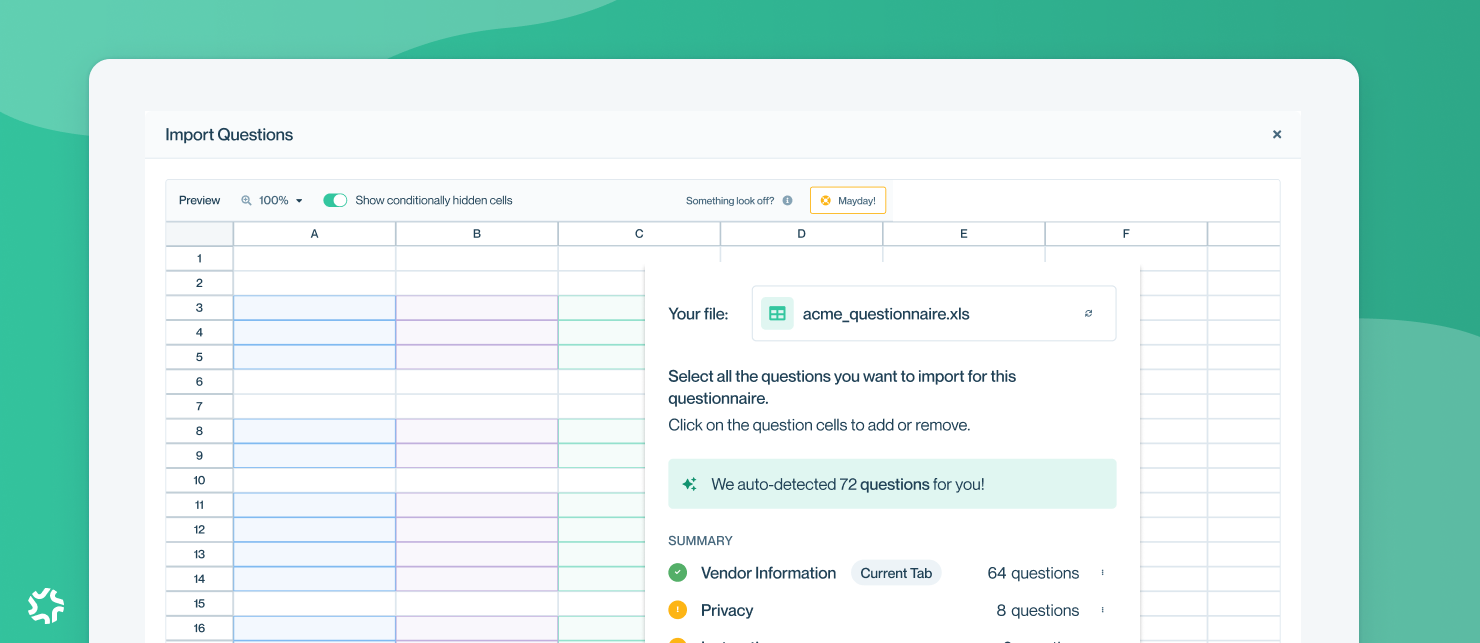Select the Current Tab badge
This screenshot has height=643, width=1480.
[896, 573]
